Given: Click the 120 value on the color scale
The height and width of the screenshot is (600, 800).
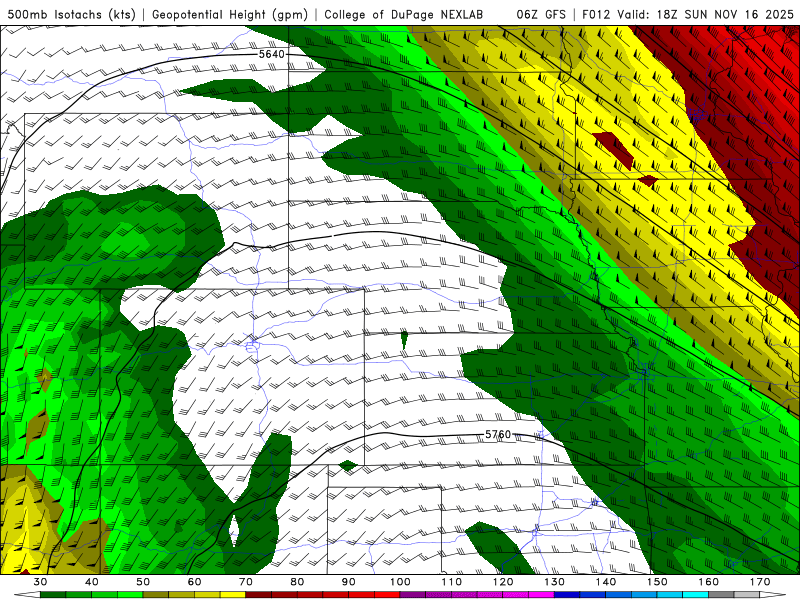Looking at the screenshot, I should (503, 582).
